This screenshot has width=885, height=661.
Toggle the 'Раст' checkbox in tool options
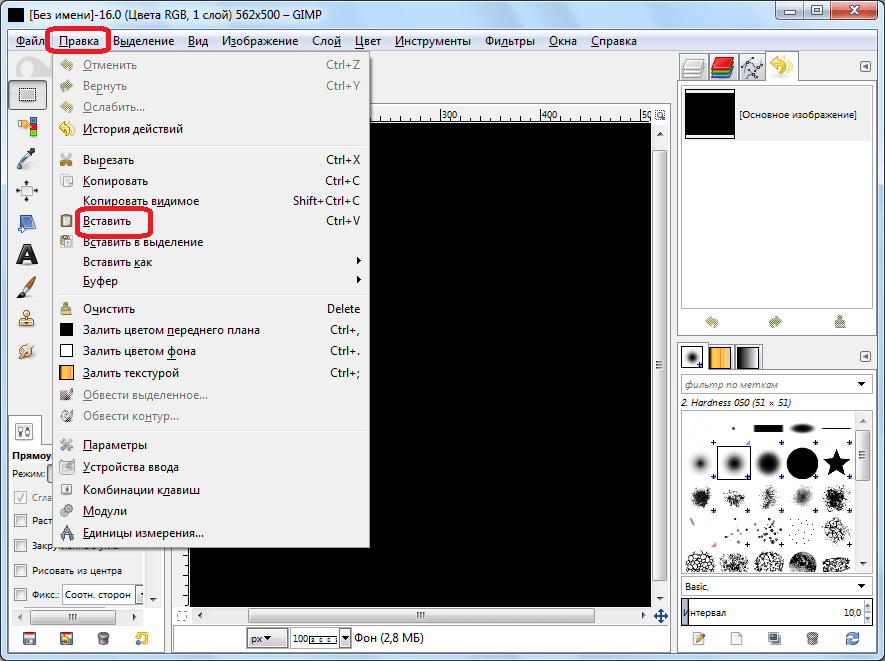click(20, 520)
